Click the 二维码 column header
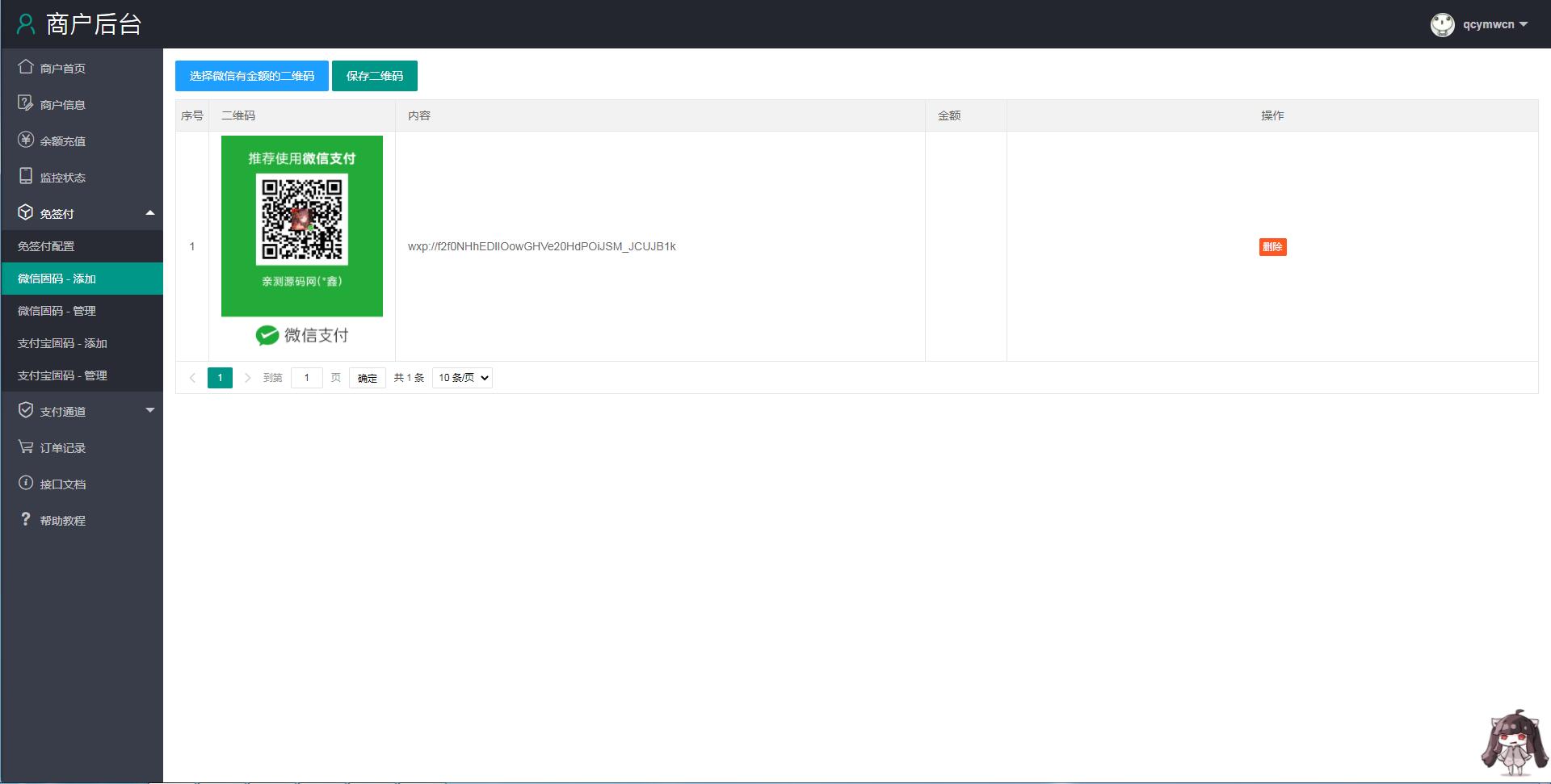 [x=302, y=115]
